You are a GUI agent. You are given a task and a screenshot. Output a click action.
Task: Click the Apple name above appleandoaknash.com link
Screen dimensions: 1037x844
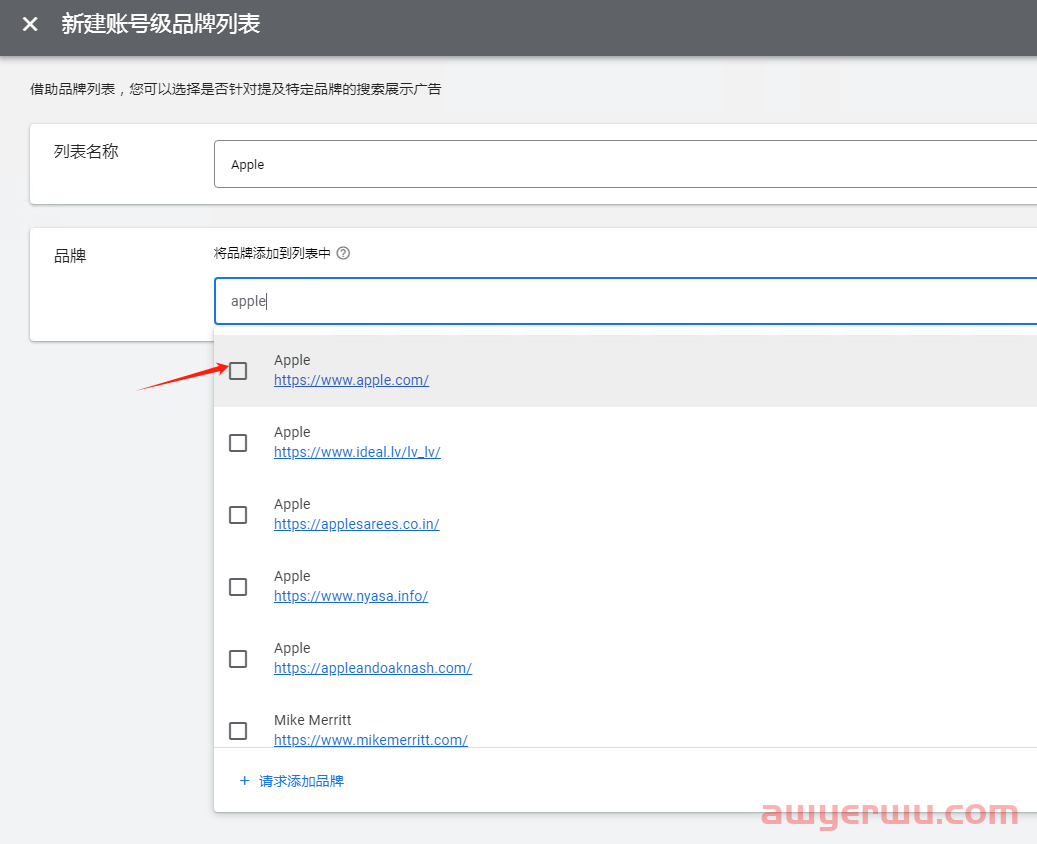[292, 649]
